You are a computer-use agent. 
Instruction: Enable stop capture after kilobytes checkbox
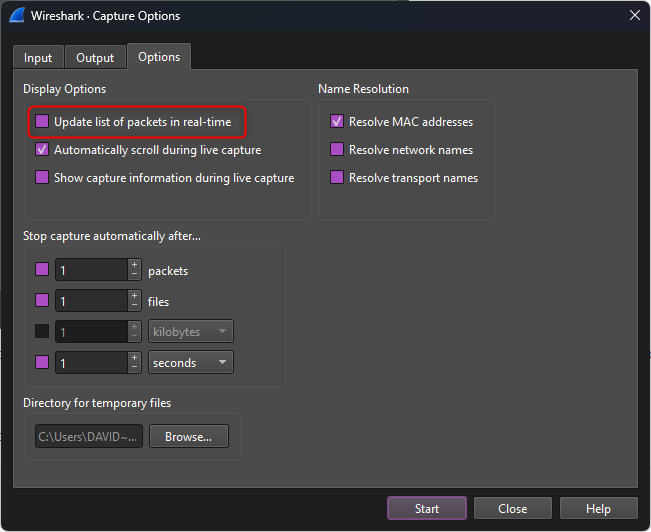tap(42, 331)
